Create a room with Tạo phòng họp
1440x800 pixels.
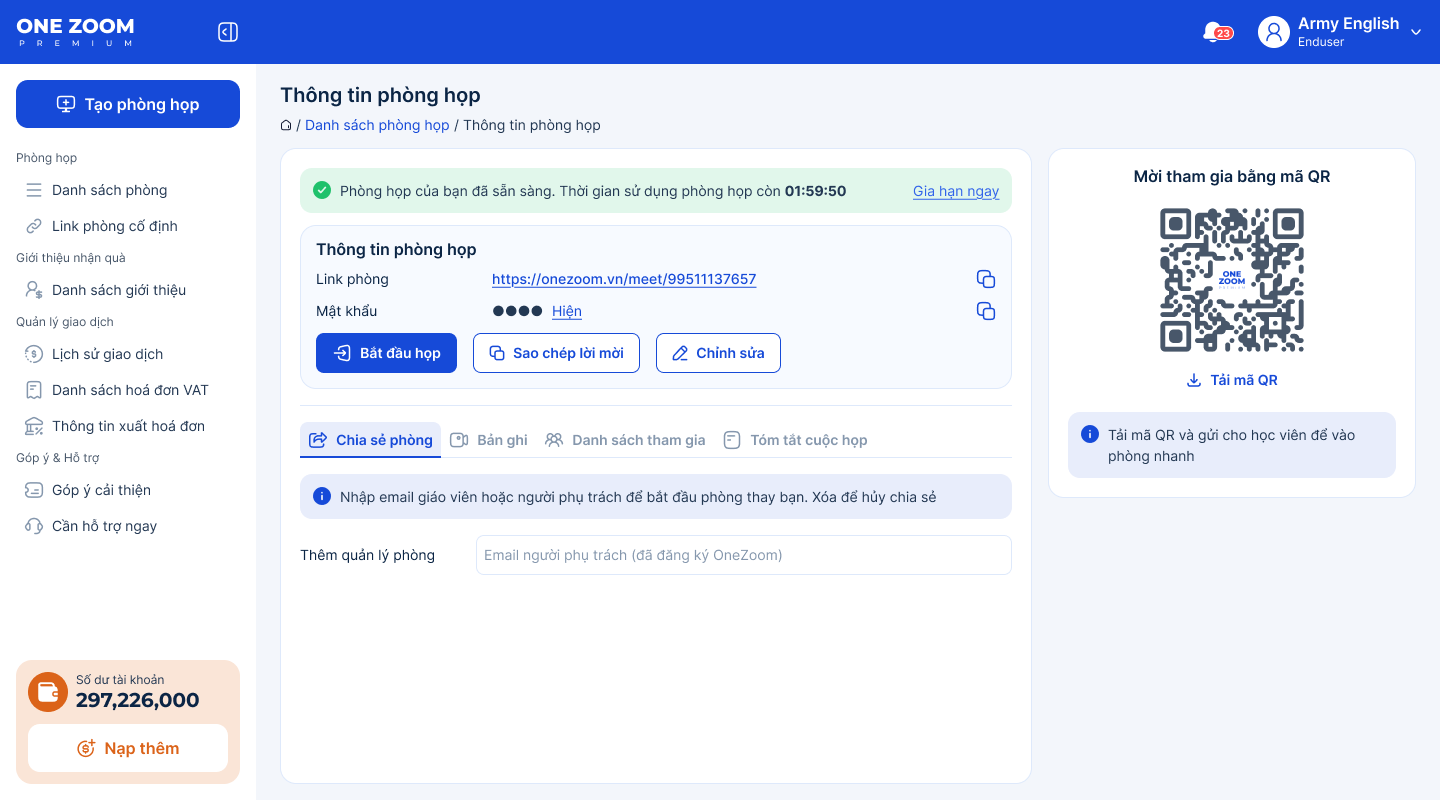pyautogui.click(x=128, y=104)
